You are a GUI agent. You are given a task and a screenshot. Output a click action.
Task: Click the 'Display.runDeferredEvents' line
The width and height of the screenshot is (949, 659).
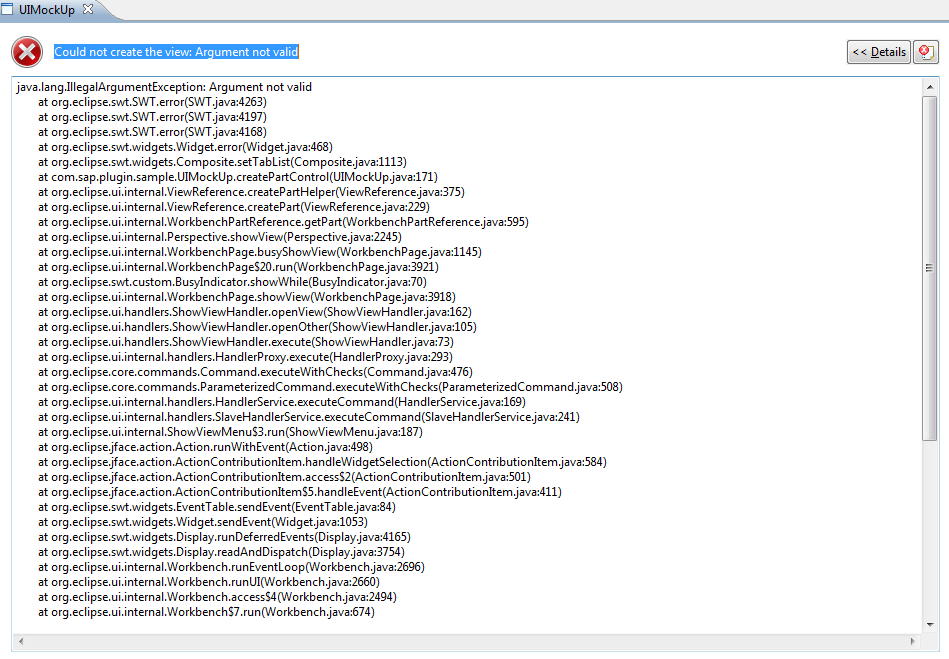[225, 537]
